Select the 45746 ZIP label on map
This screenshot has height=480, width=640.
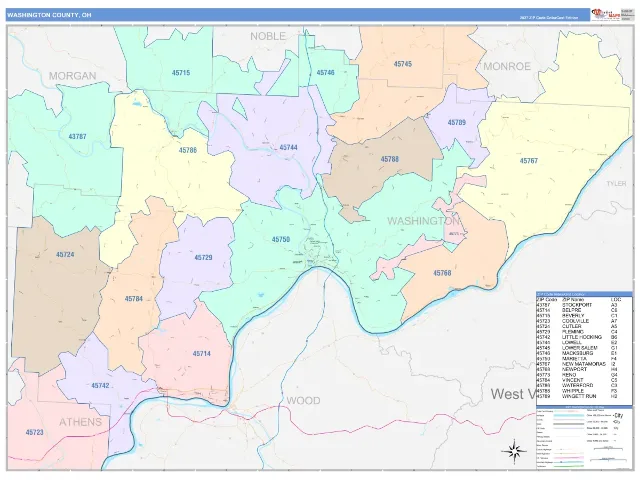(x=325, y=73)
